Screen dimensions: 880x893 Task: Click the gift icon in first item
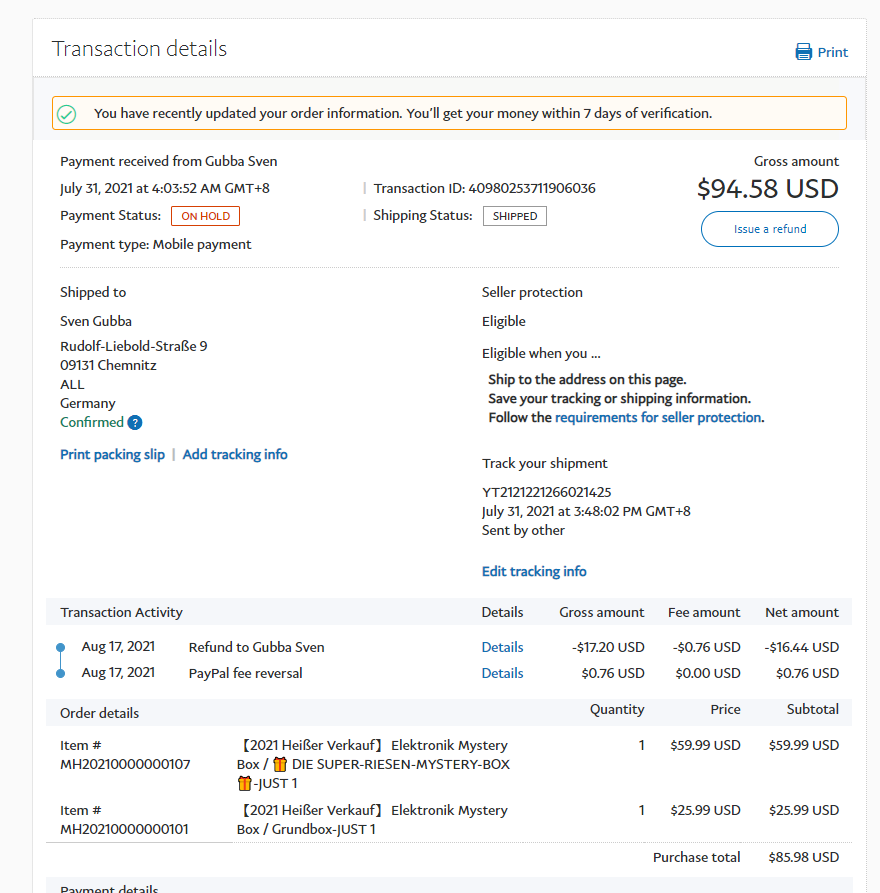[280, 765]
